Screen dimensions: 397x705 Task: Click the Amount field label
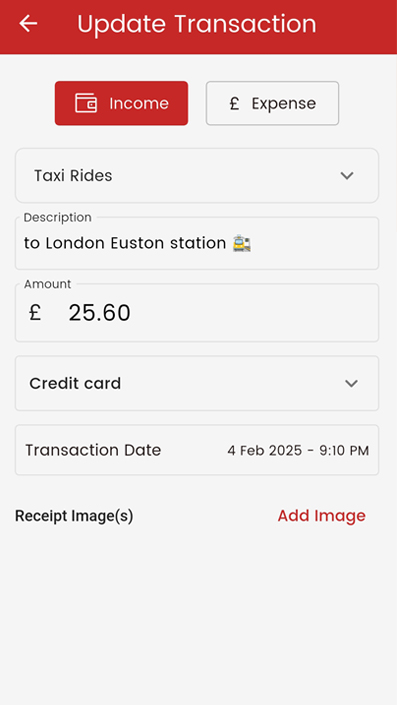(48, 284)
